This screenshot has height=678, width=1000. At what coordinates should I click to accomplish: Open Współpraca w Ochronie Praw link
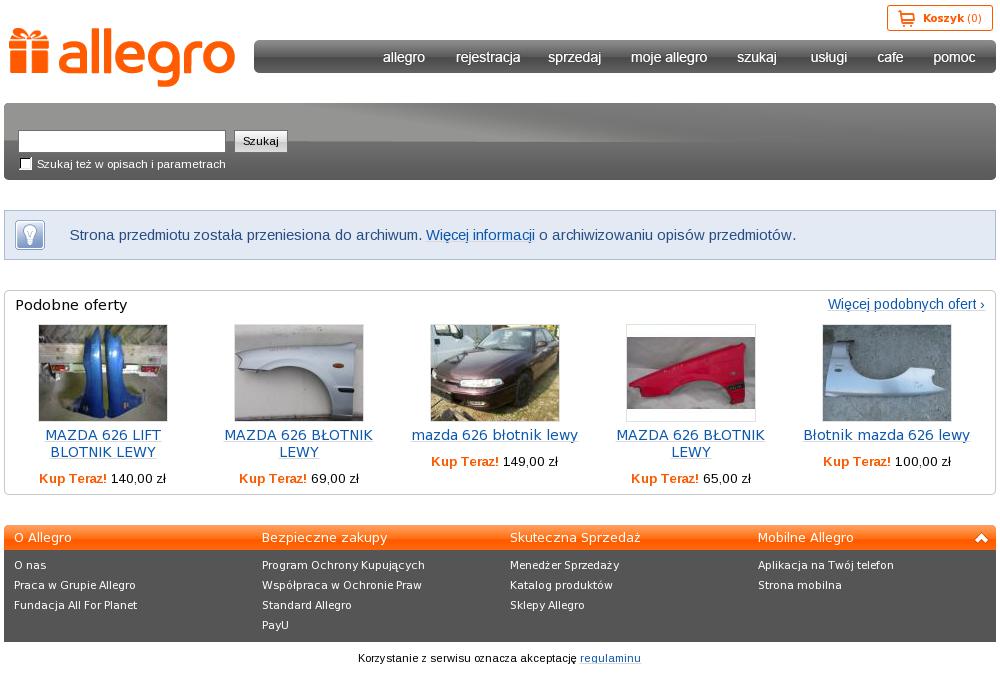click(342, 585)
